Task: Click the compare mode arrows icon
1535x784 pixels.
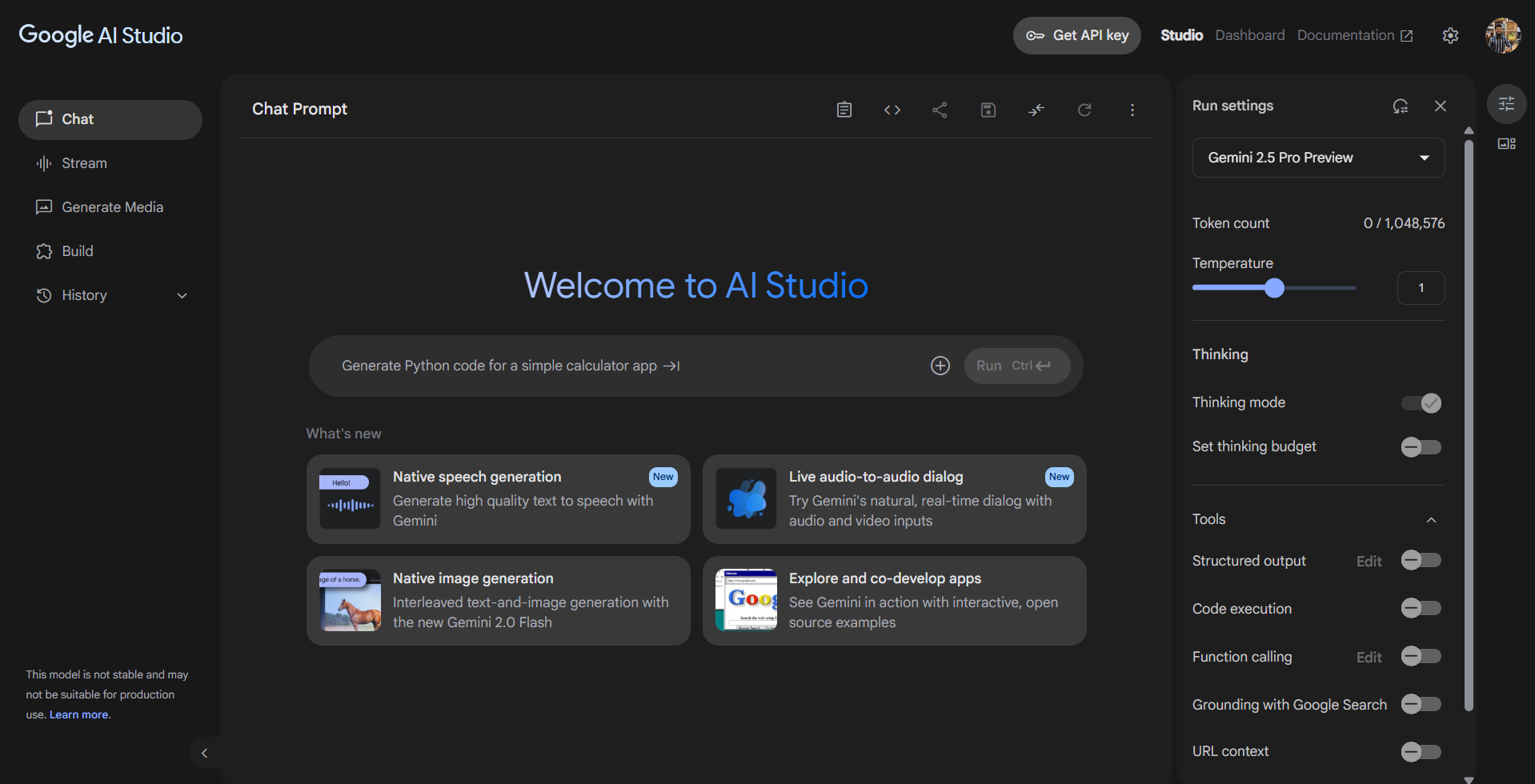Action: pos(1036,110)
